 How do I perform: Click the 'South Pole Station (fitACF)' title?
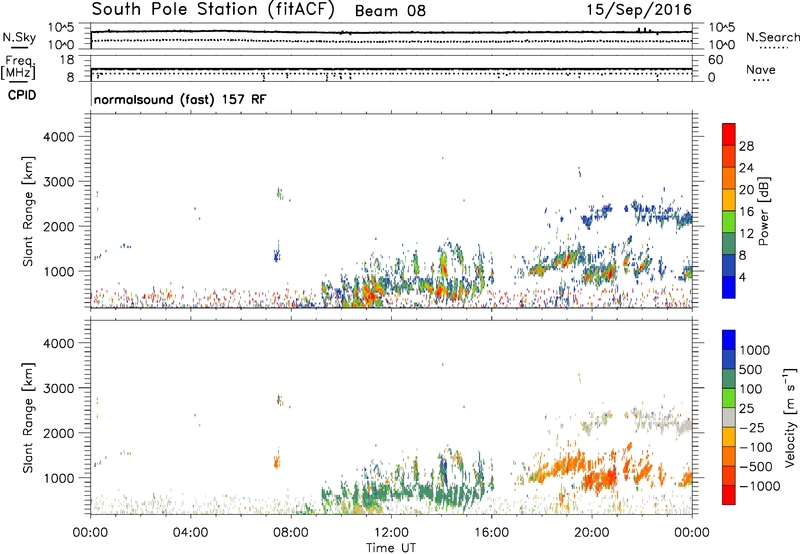pyautogui.click(x=213, y=10)
